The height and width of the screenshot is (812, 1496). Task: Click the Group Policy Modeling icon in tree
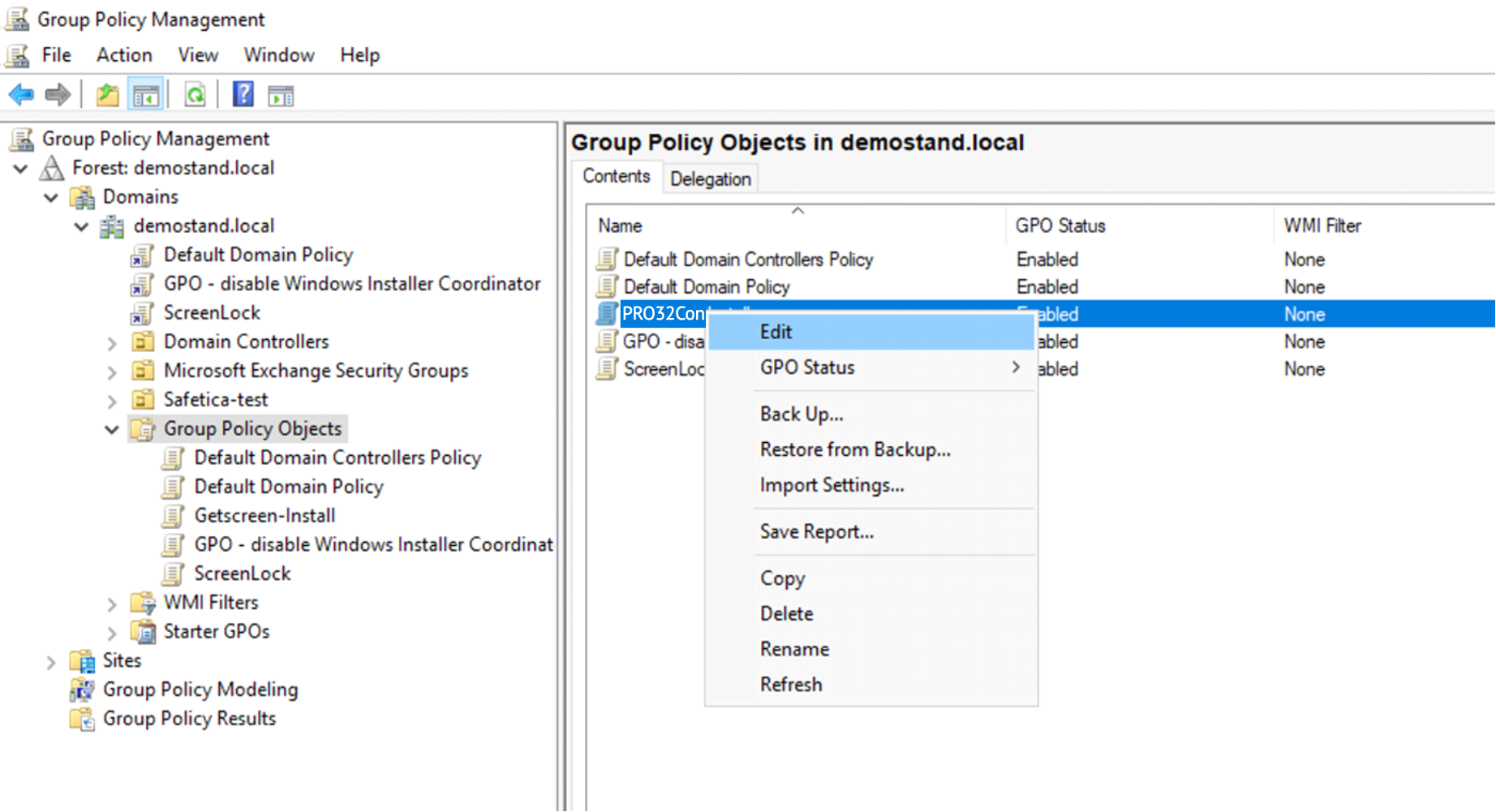pyautogui.click(x=82, y=690)
